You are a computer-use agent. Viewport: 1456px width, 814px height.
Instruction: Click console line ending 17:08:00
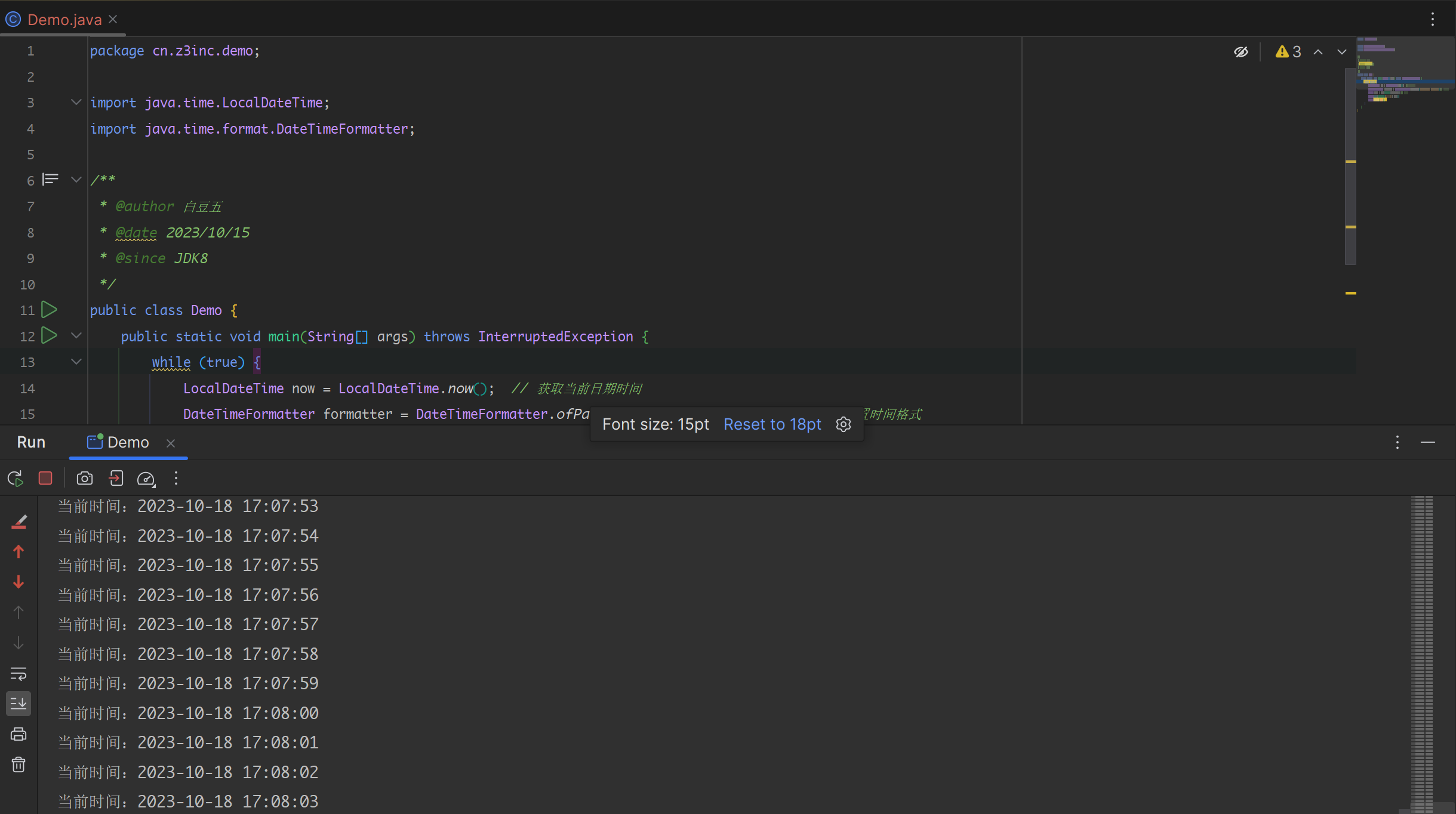click(x=188, y=713)
